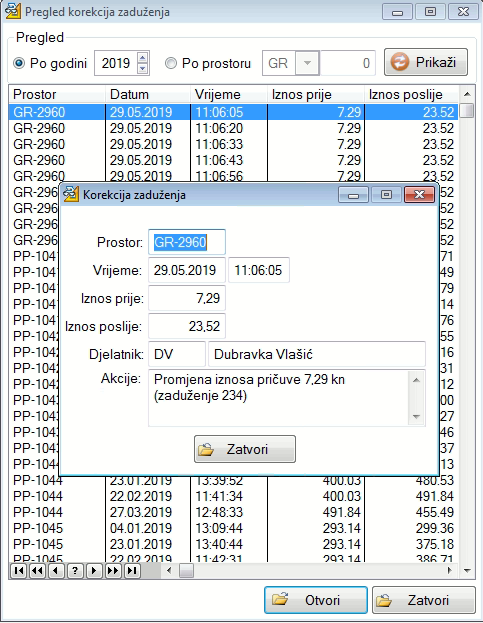Decrease the year with down spinner
The width and height of the screenshot is (483, 623).
(143, 69)
